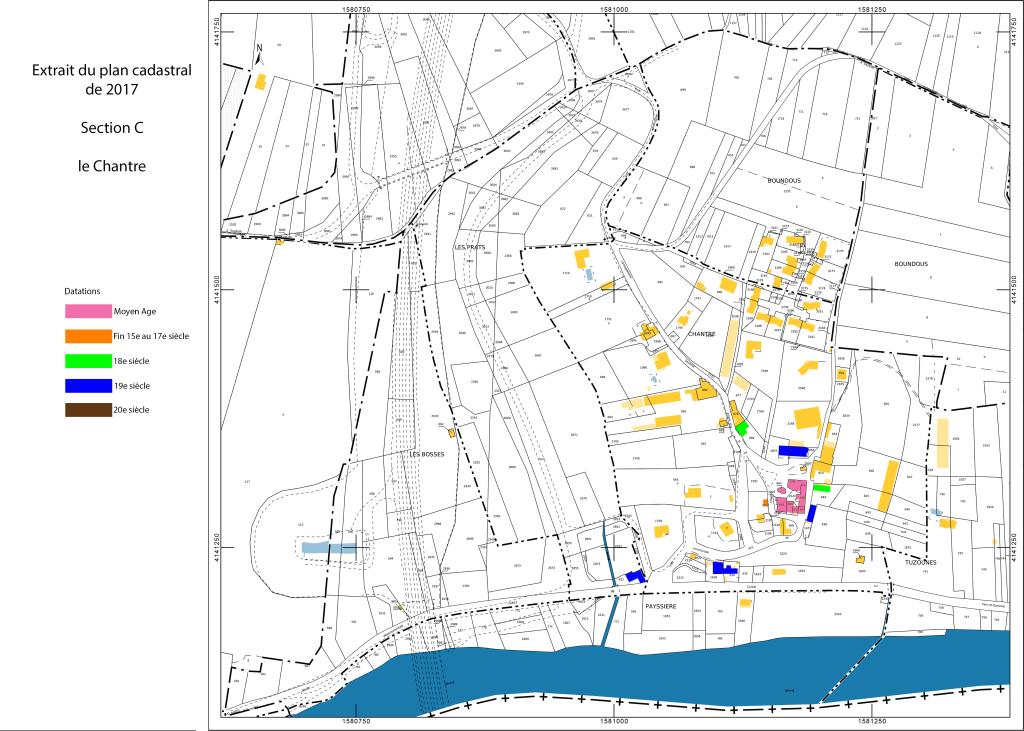Click the 'LES BOSSES' place name
1024x731 pixels.
[x=427, y=454]
